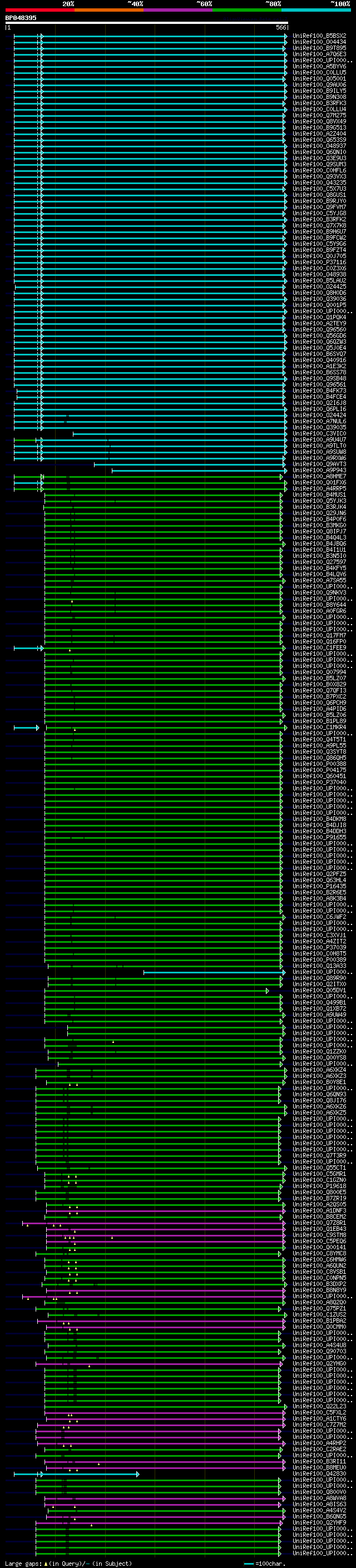The height and width of the screenshot is (1568, 356).
Task: Select UniRef100_Q3E9U3 entry
Action: tap(319, 159)
